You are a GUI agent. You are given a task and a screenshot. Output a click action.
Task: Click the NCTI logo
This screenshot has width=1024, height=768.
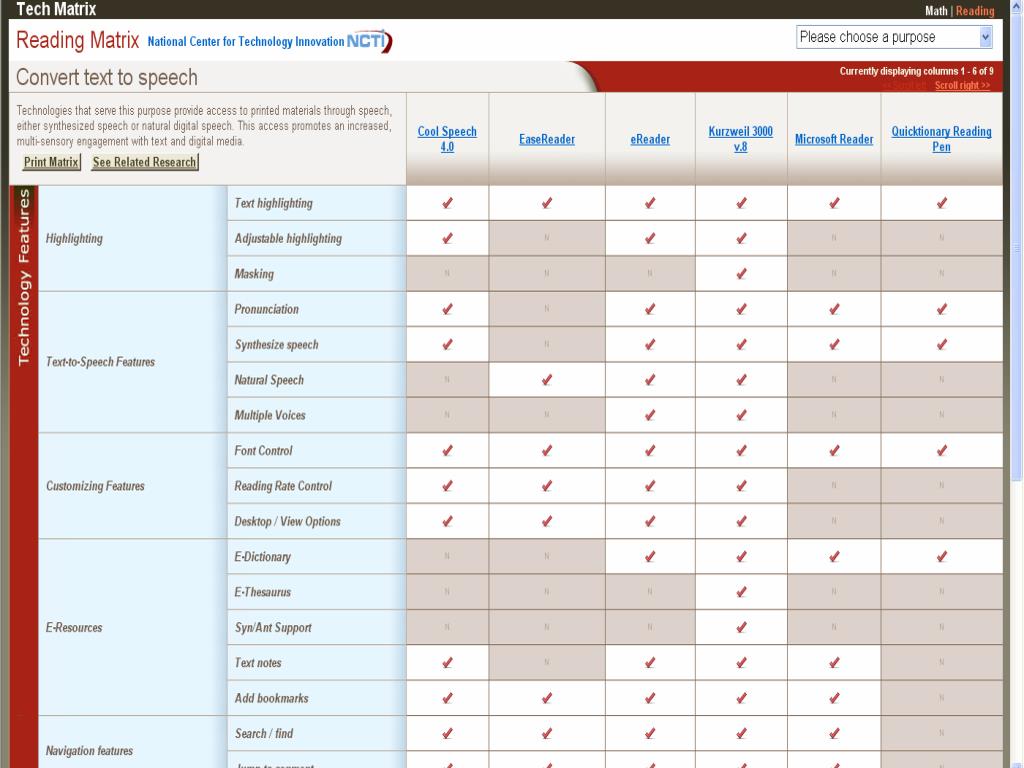click(x=369, y=41)
